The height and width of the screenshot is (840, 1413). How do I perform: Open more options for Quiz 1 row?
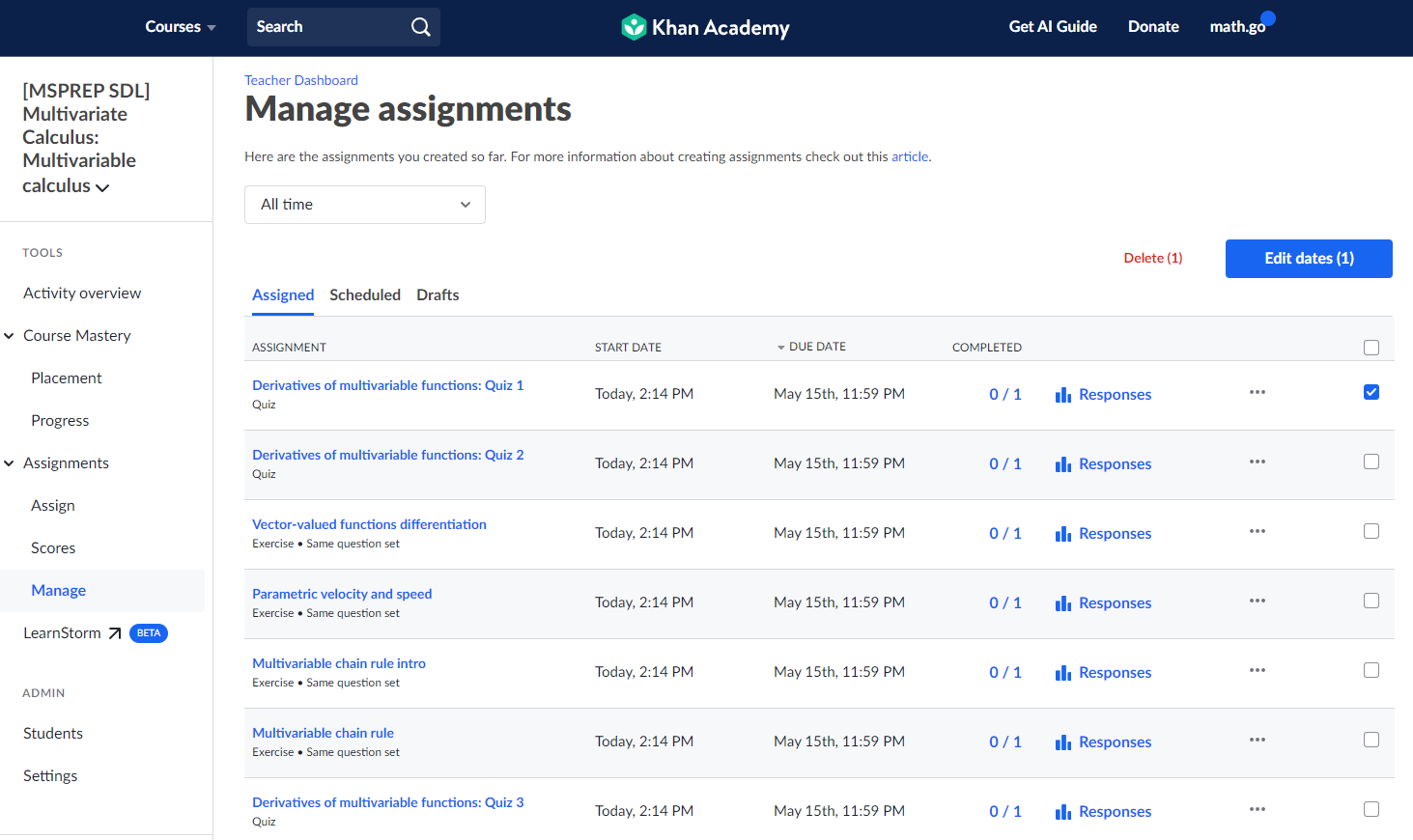pyautogui.click(x=1257, y=392)
